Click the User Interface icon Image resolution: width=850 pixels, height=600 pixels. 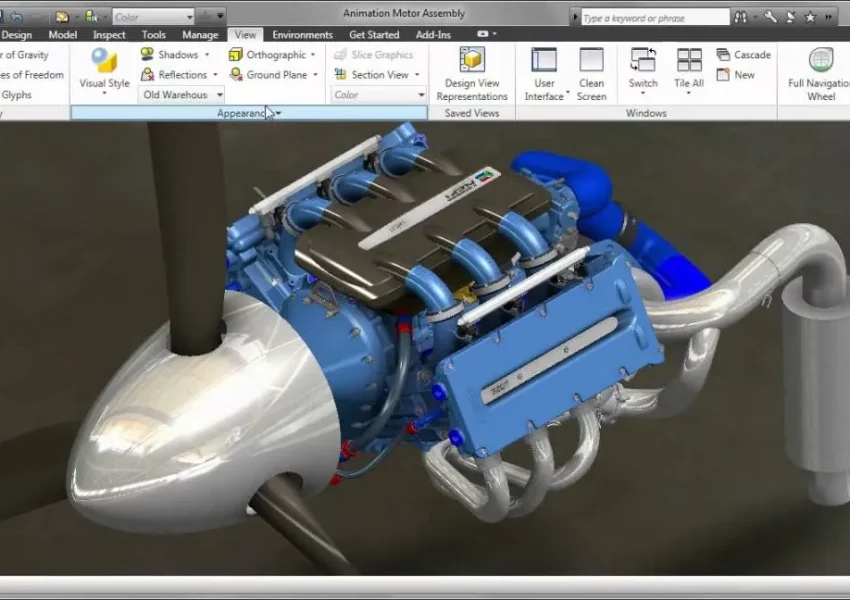tap(544, 60)
